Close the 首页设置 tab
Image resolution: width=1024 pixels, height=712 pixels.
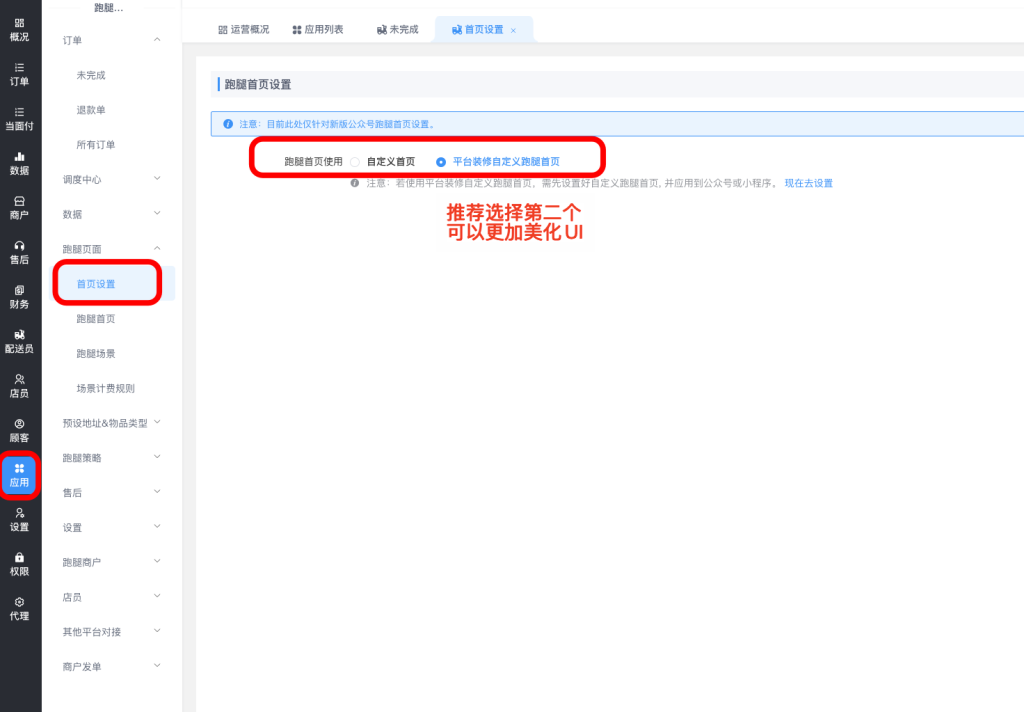click(x=514, y=31)
